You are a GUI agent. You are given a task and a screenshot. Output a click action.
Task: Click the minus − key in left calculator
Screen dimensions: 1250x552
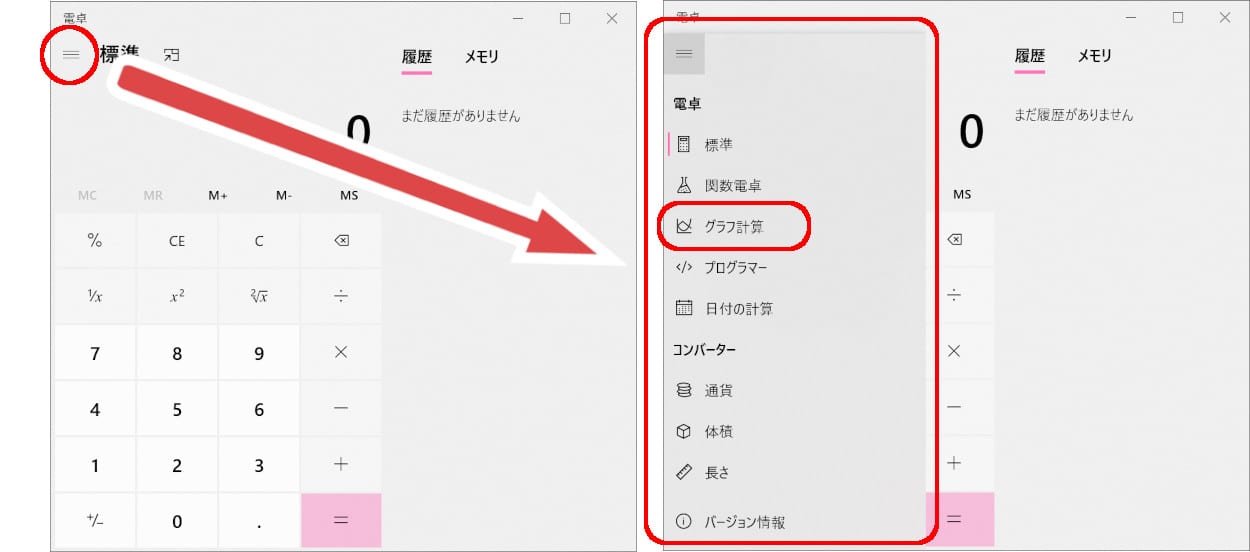click(x=341, y=409)
